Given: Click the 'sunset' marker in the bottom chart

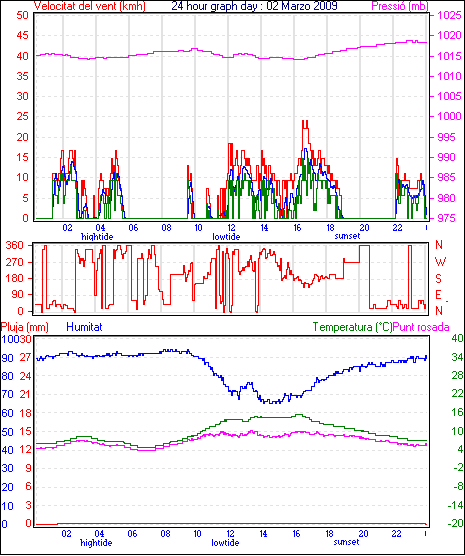Looking at the screenshot, I should click(346, 542).
